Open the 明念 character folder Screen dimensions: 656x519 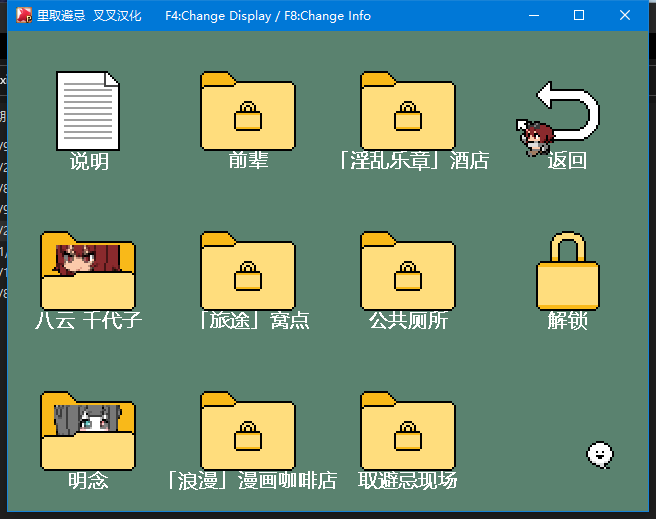pyautogui.click(x=88, y=432)
